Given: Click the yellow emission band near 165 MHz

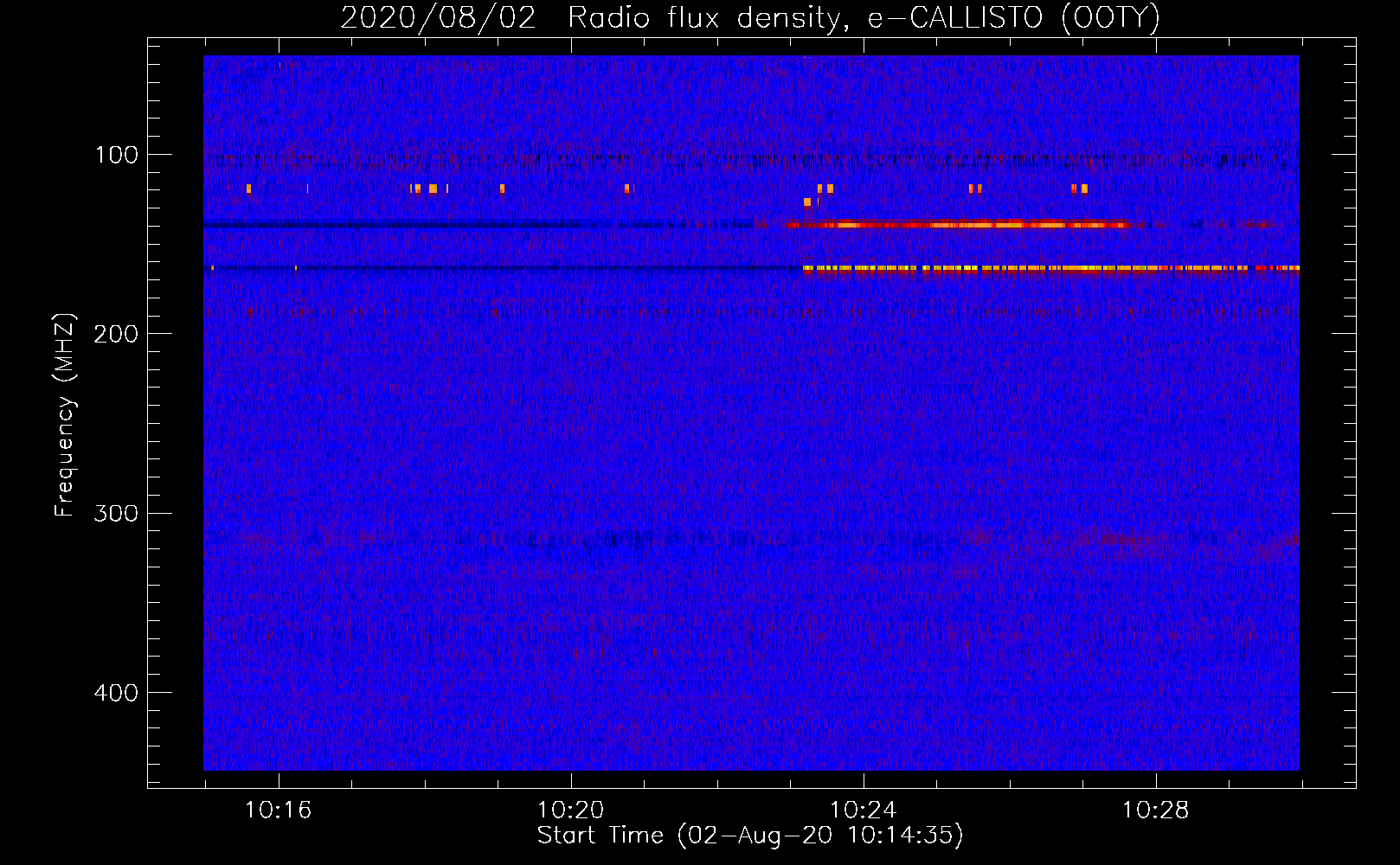Looking at the screenshot, I should [1050, 269].
